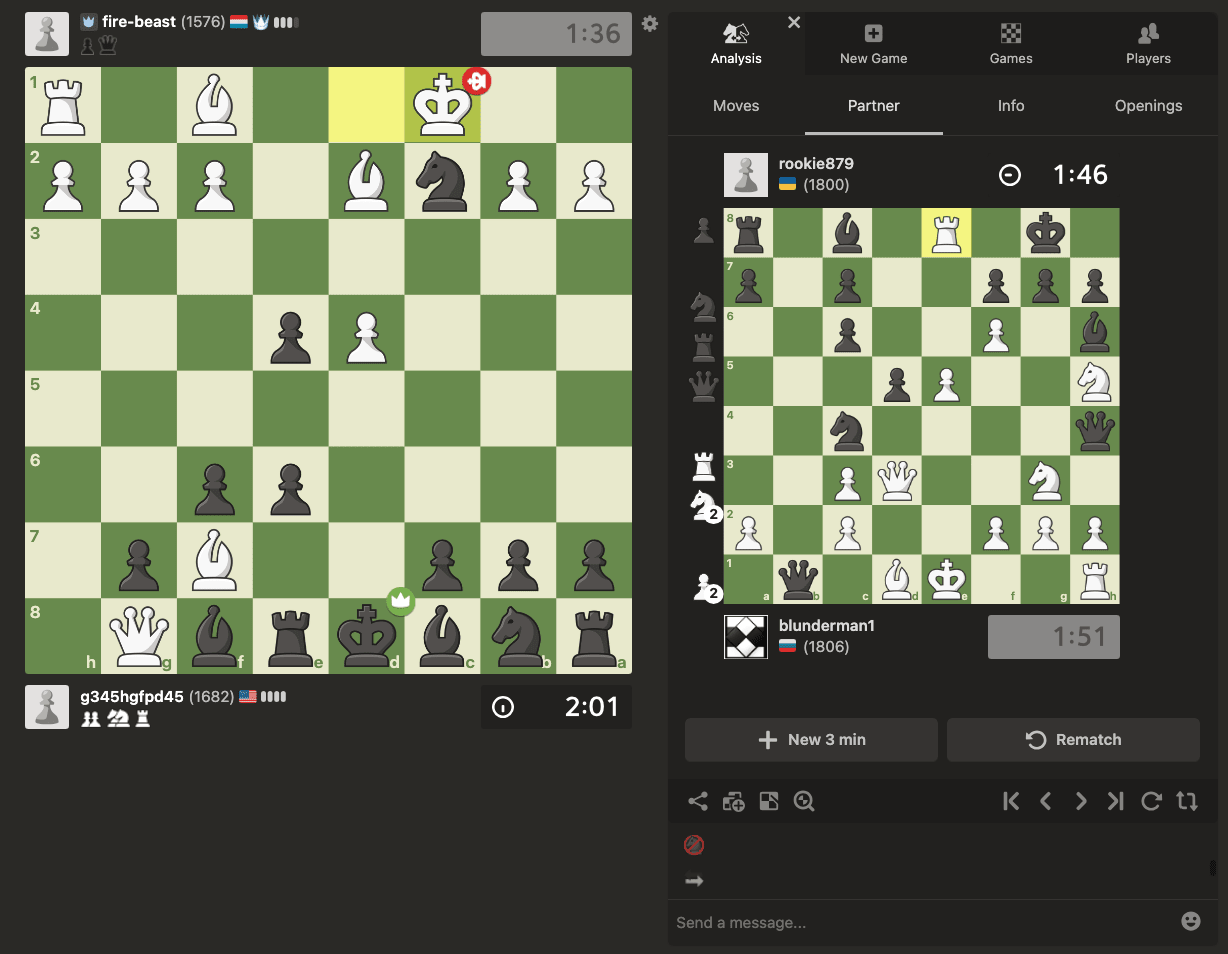Open fire-beast player profile avatar
1228x954 pixels.
tap(47, 34)
